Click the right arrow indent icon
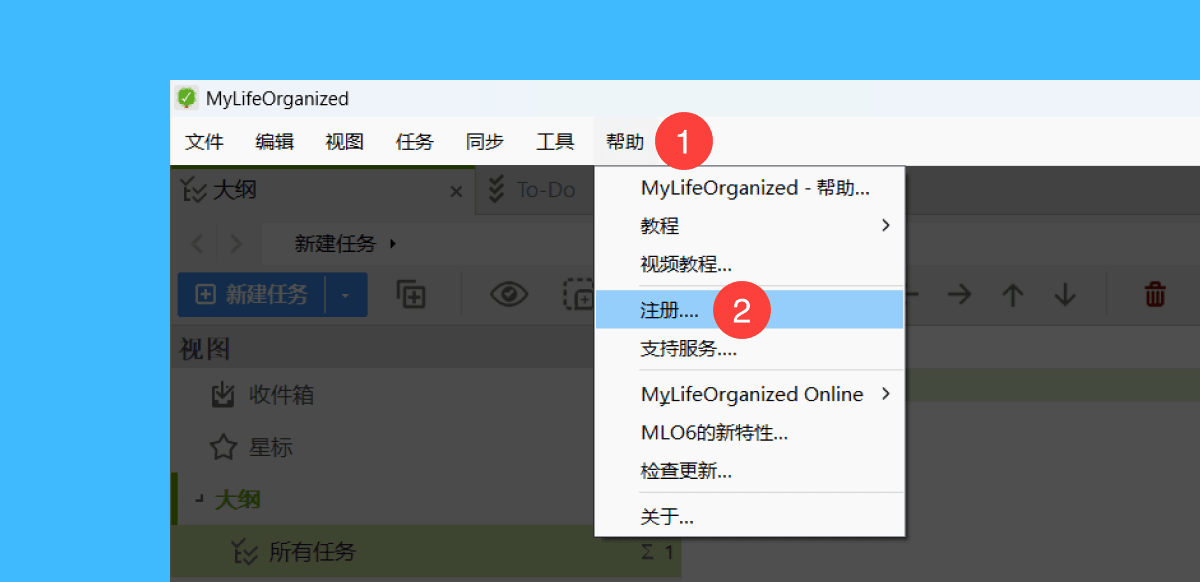This screenshot has width=1200, height=582. point(960,295)
